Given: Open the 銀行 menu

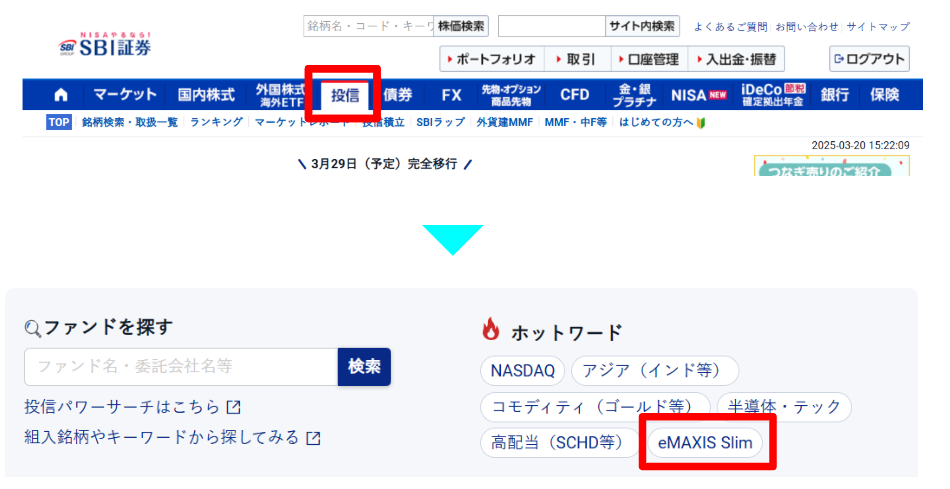Looking at the screenshot, I should (834, 95).
